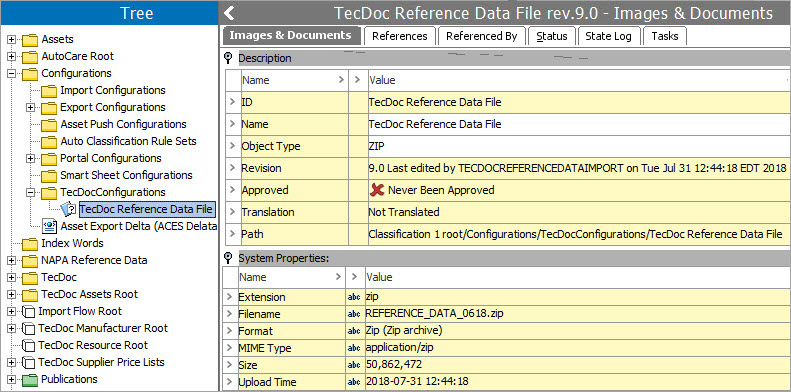Click the MIME Type value application/zip
The image size is (791, 392).
[x=399, y=348]
